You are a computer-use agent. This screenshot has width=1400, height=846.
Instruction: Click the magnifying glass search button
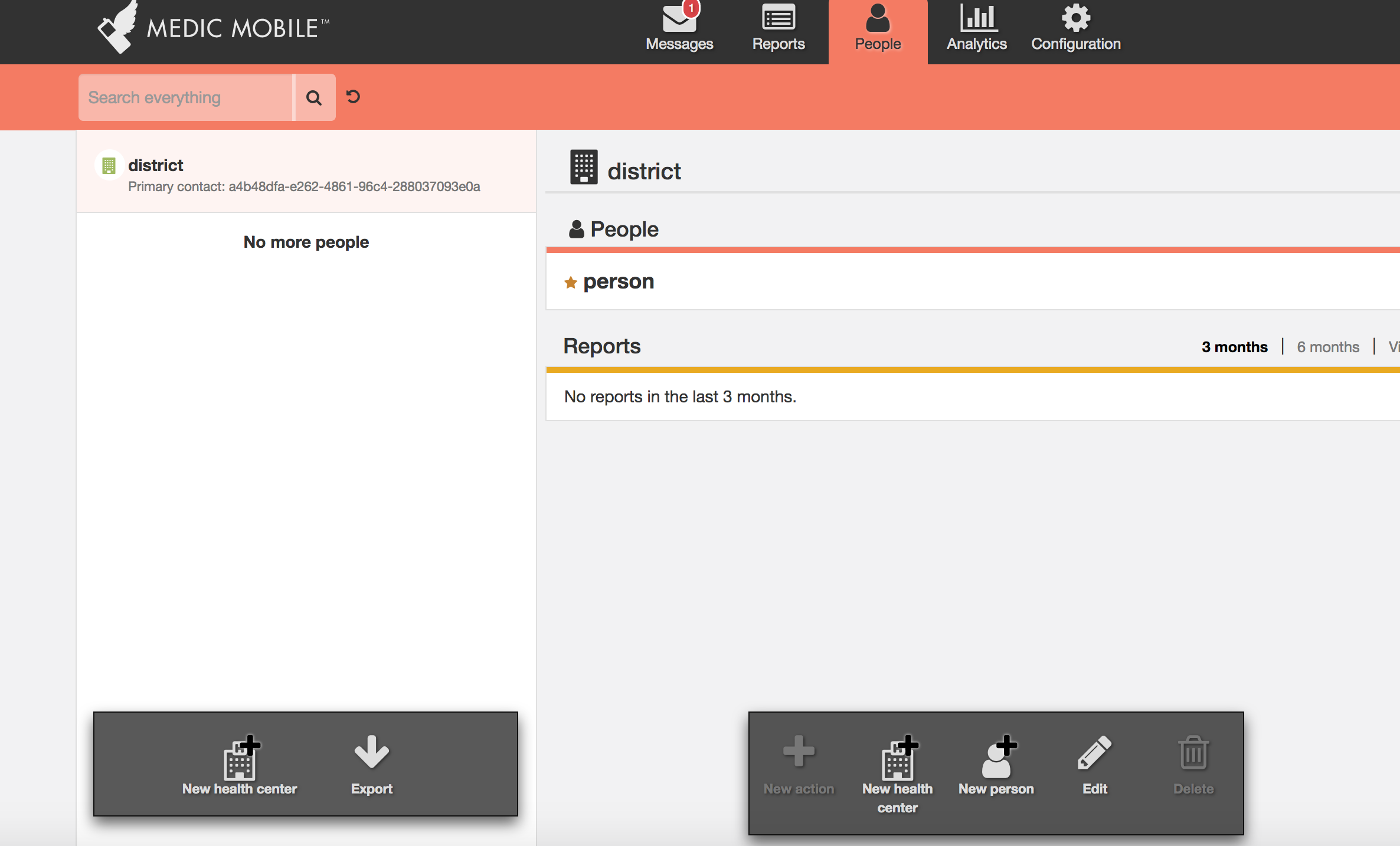[315, 97]
